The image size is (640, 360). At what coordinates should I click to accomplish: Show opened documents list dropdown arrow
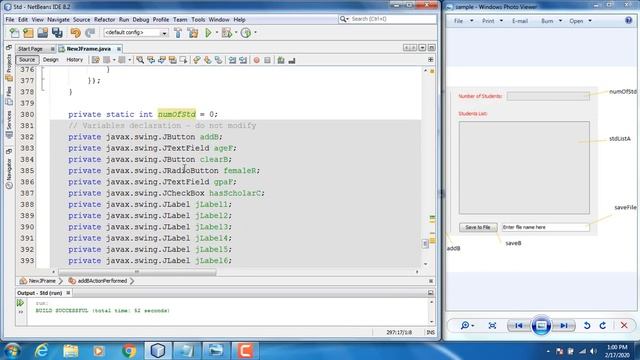(422, 48)
